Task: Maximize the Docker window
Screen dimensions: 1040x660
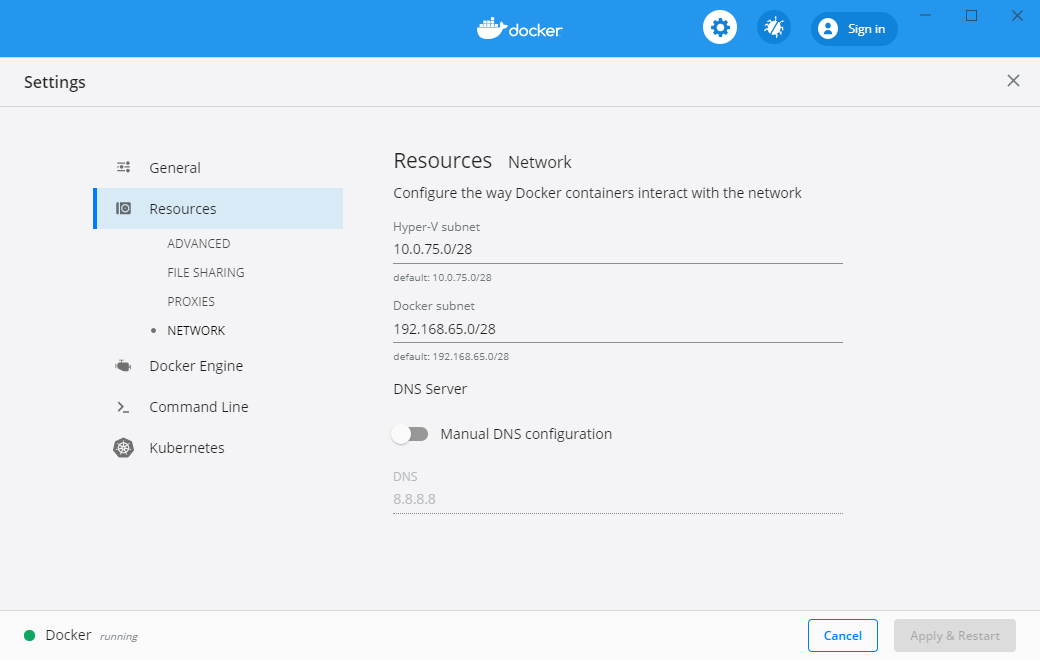Action: click(971, 15)
